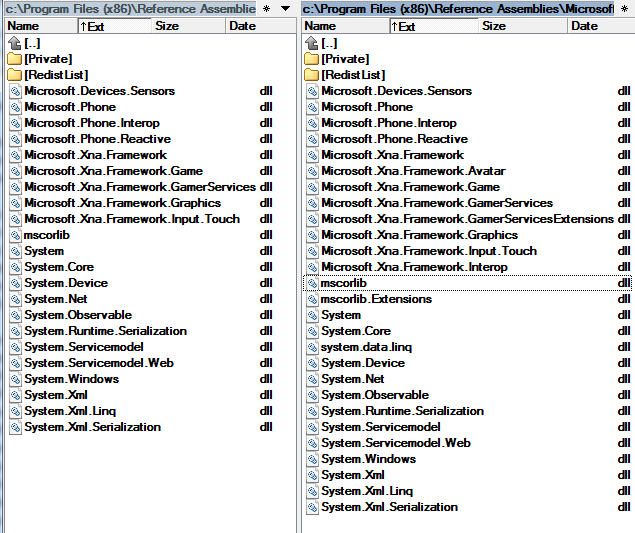Sort left panel by Name column
The height and width of the screenshot is (533, 635).
(x=41, y=26)
